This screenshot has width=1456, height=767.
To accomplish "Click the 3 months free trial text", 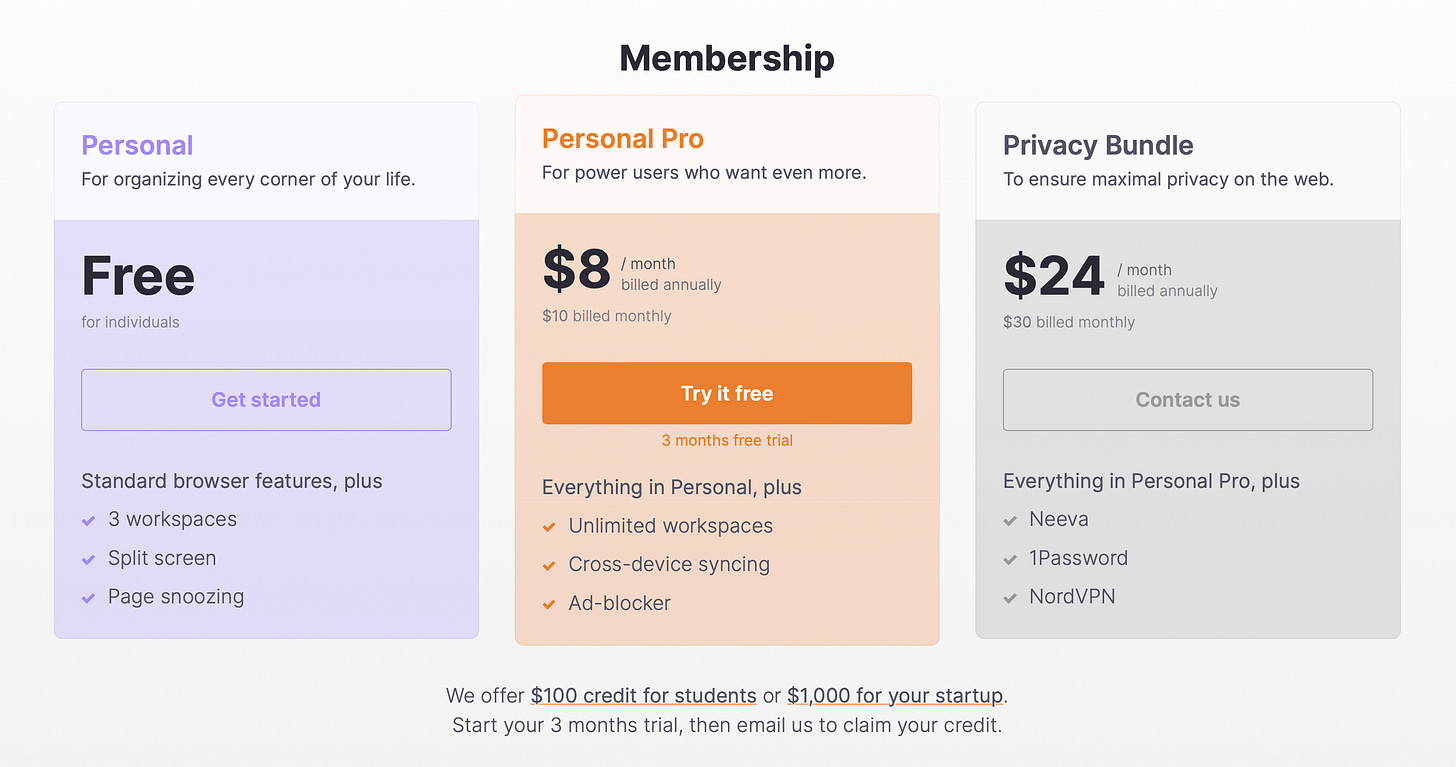I will pyautogui.click(x=727, y=440).
